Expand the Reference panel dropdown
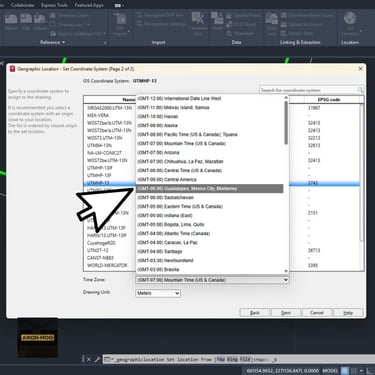Image resolution: width=375 pixels, height=375 pixels. pos(52,42)
